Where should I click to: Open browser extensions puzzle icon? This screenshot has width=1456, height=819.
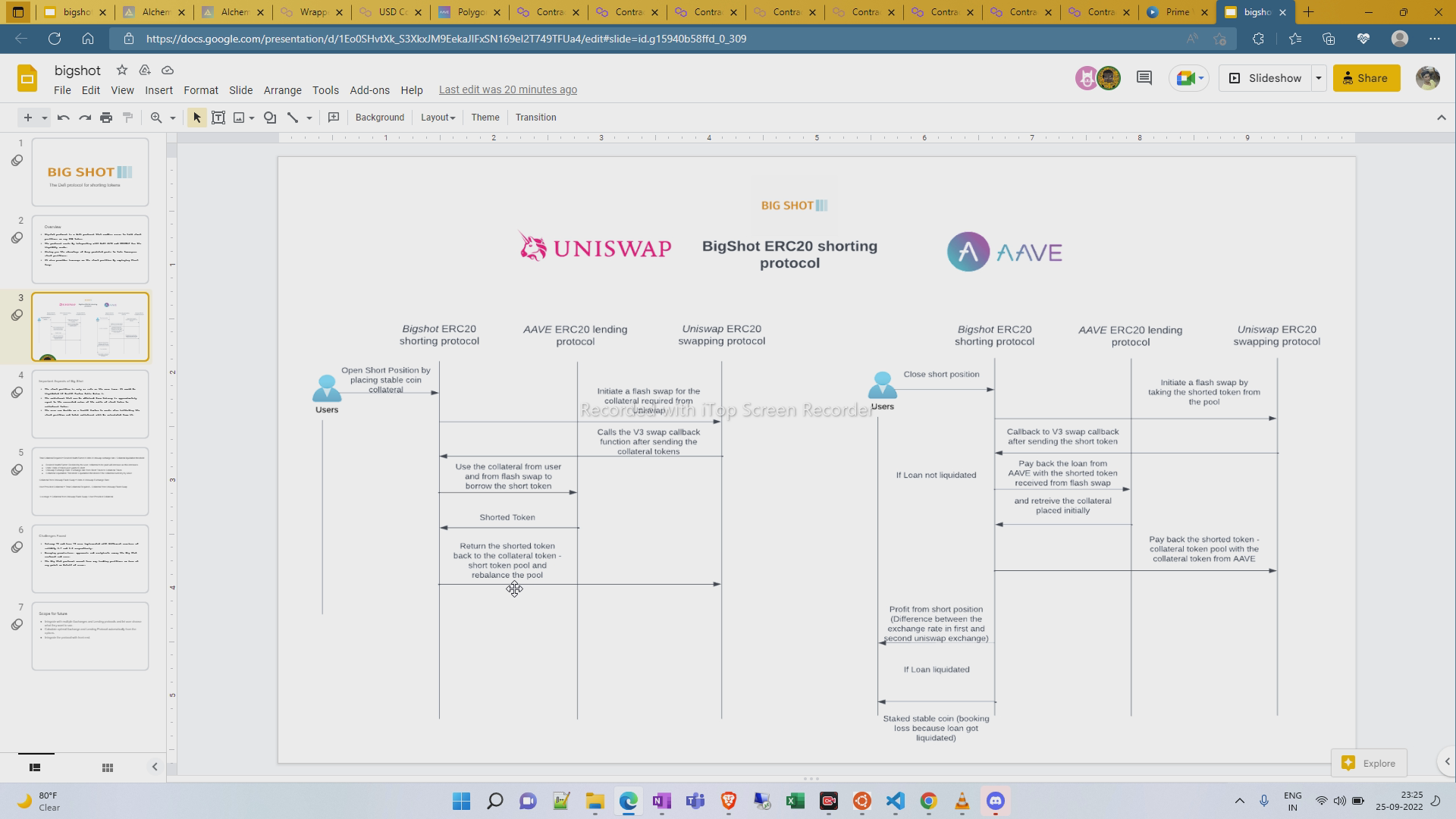tap(1258, 39)
